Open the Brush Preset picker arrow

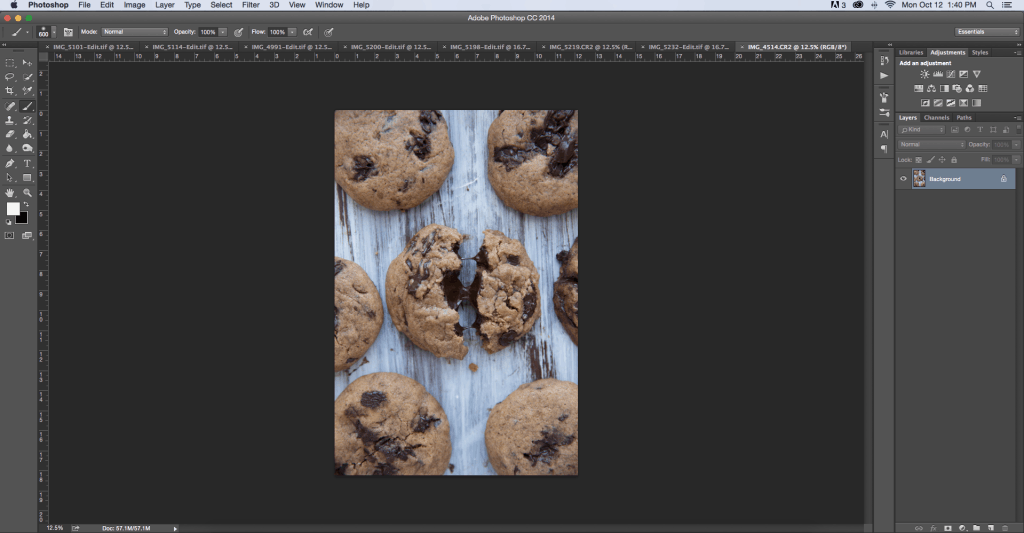point(54,32)
